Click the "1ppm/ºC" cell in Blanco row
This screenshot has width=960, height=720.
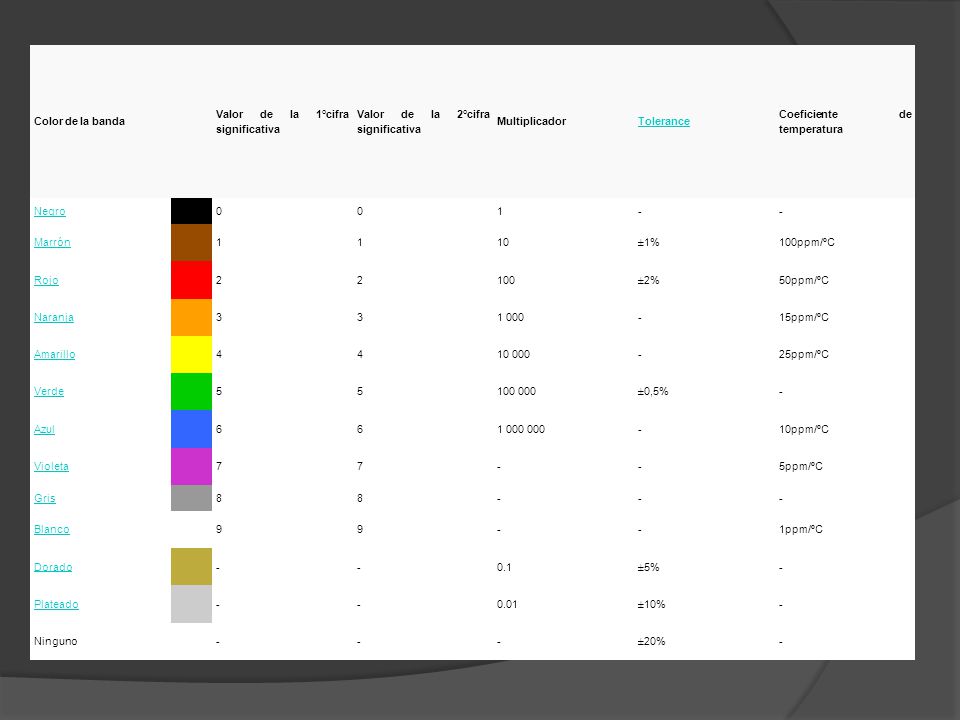coord(800,530)
